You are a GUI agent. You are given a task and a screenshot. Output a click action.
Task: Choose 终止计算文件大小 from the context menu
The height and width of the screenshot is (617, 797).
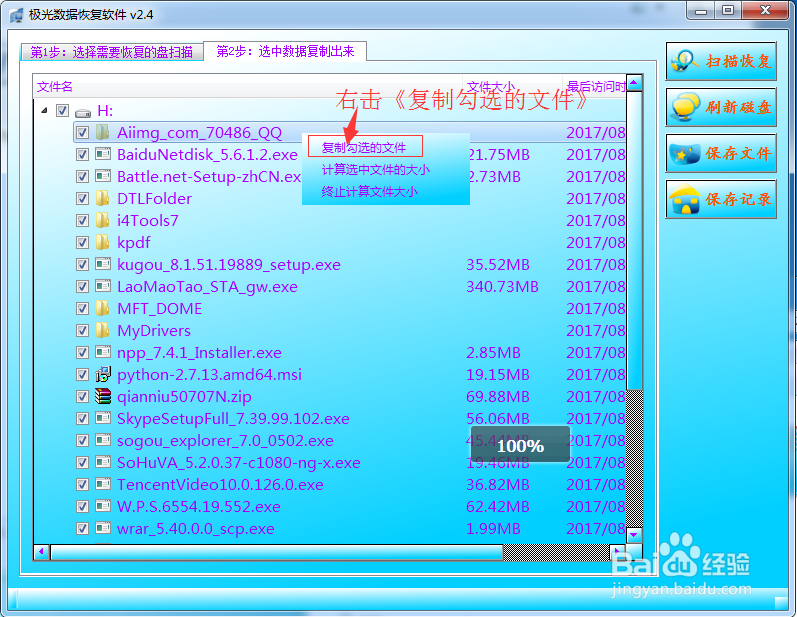pyautogui.click(x=370, y=192)
